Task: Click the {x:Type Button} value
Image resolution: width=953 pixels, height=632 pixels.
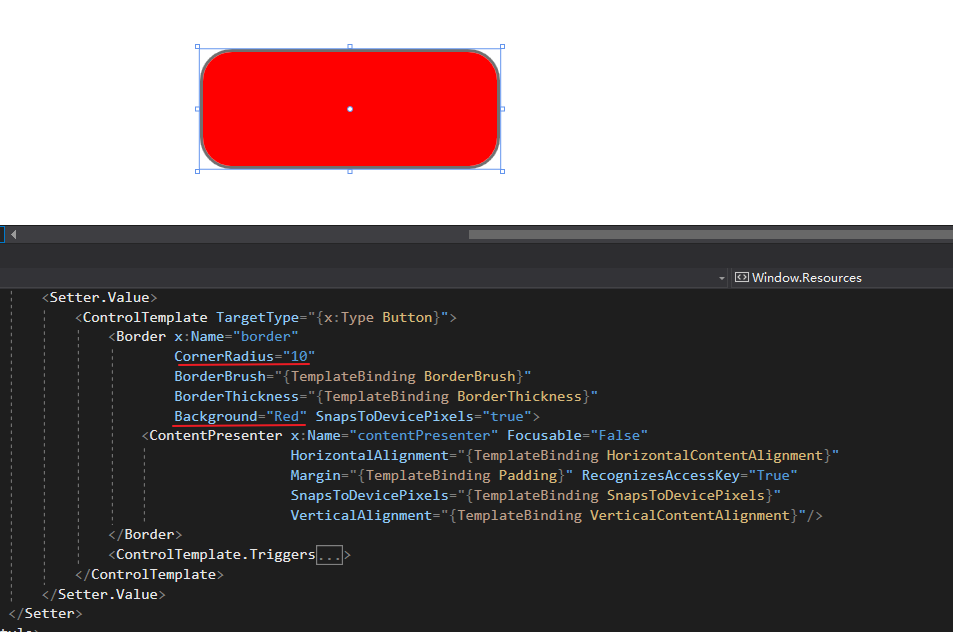Action: (x=377, y=317)
